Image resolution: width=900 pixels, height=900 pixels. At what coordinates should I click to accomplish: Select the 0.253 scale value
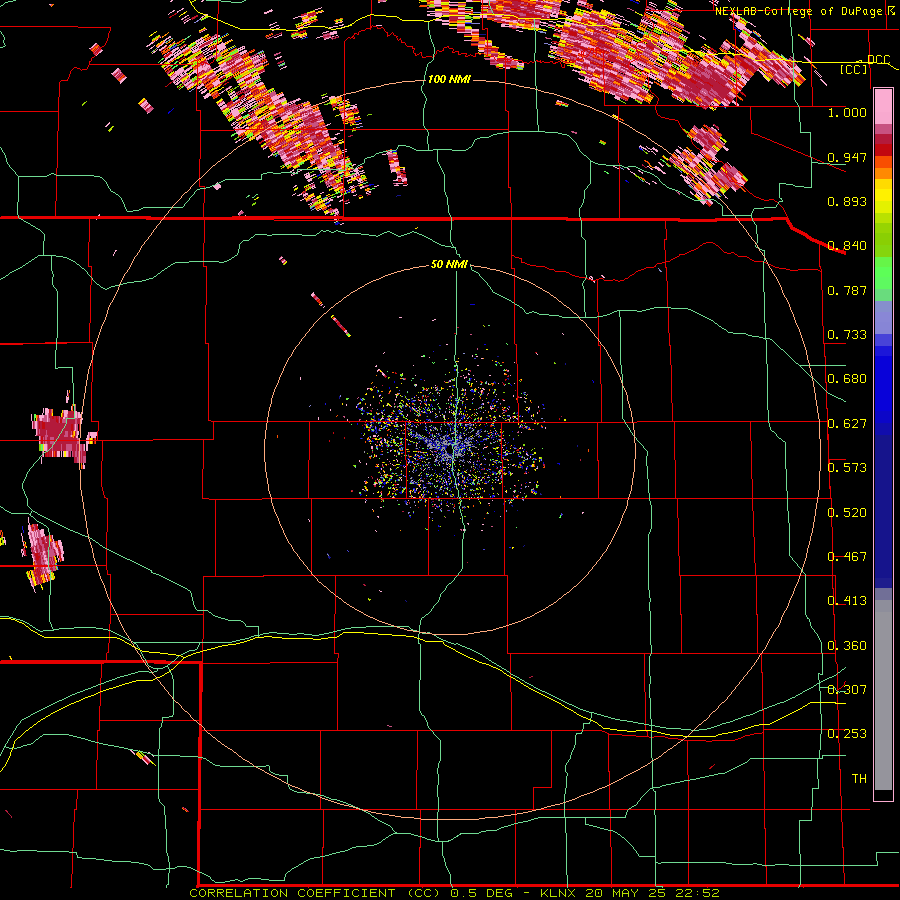[x=847, y=734]
